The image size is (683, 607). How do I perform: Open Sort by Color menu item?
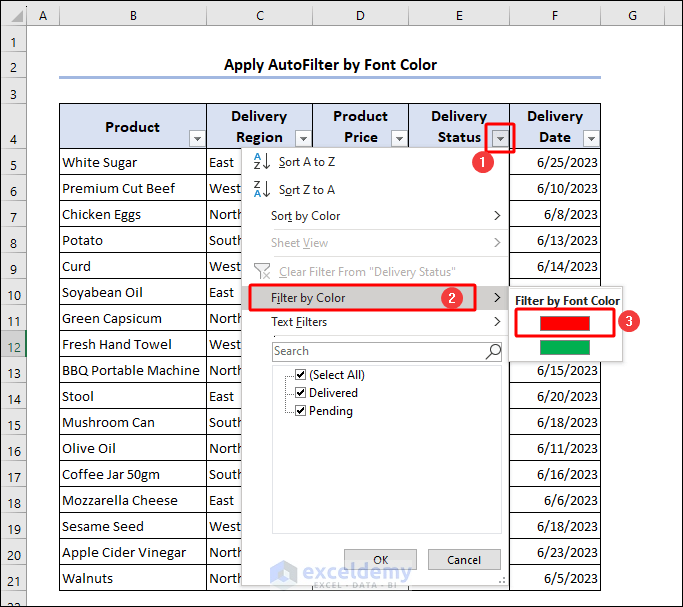(375, 216)
